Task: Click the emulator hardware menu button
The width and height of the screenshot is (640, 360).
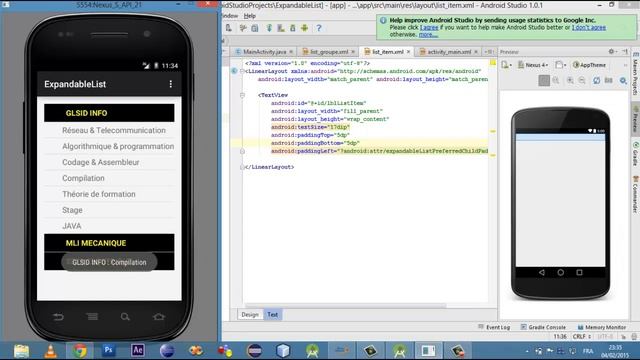Action: pos(92,317)
